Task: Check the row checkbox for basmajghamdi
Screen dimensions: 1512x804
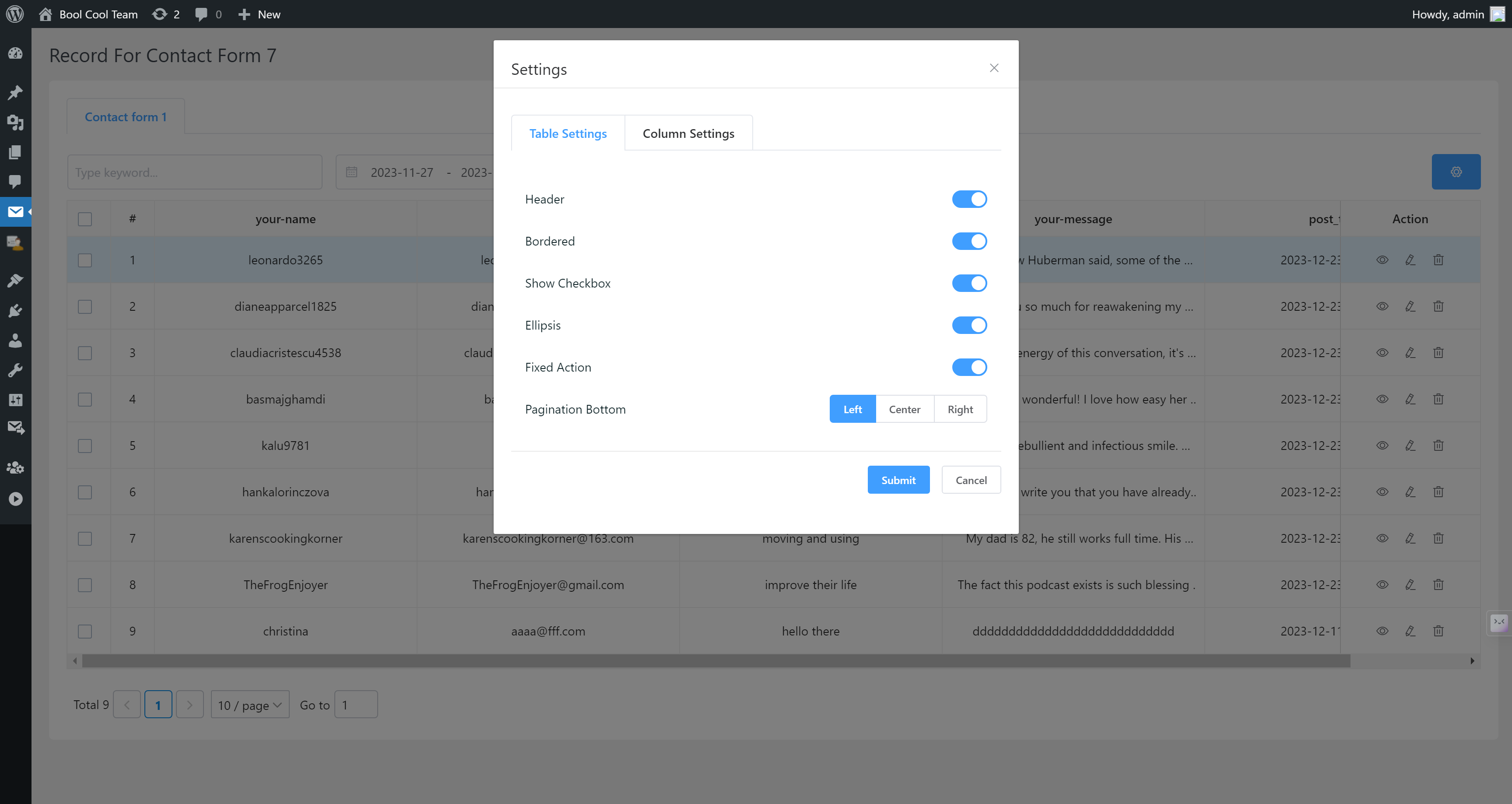Action: [x=85, y=399]
